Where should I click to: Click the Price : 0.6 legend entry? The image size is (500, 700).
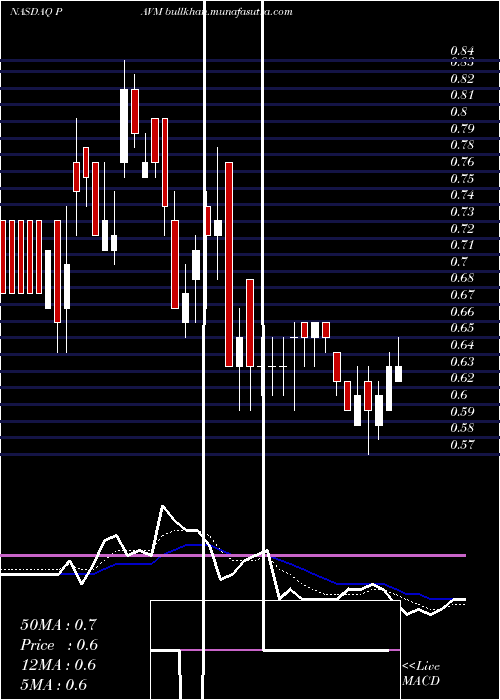[58, 645]
